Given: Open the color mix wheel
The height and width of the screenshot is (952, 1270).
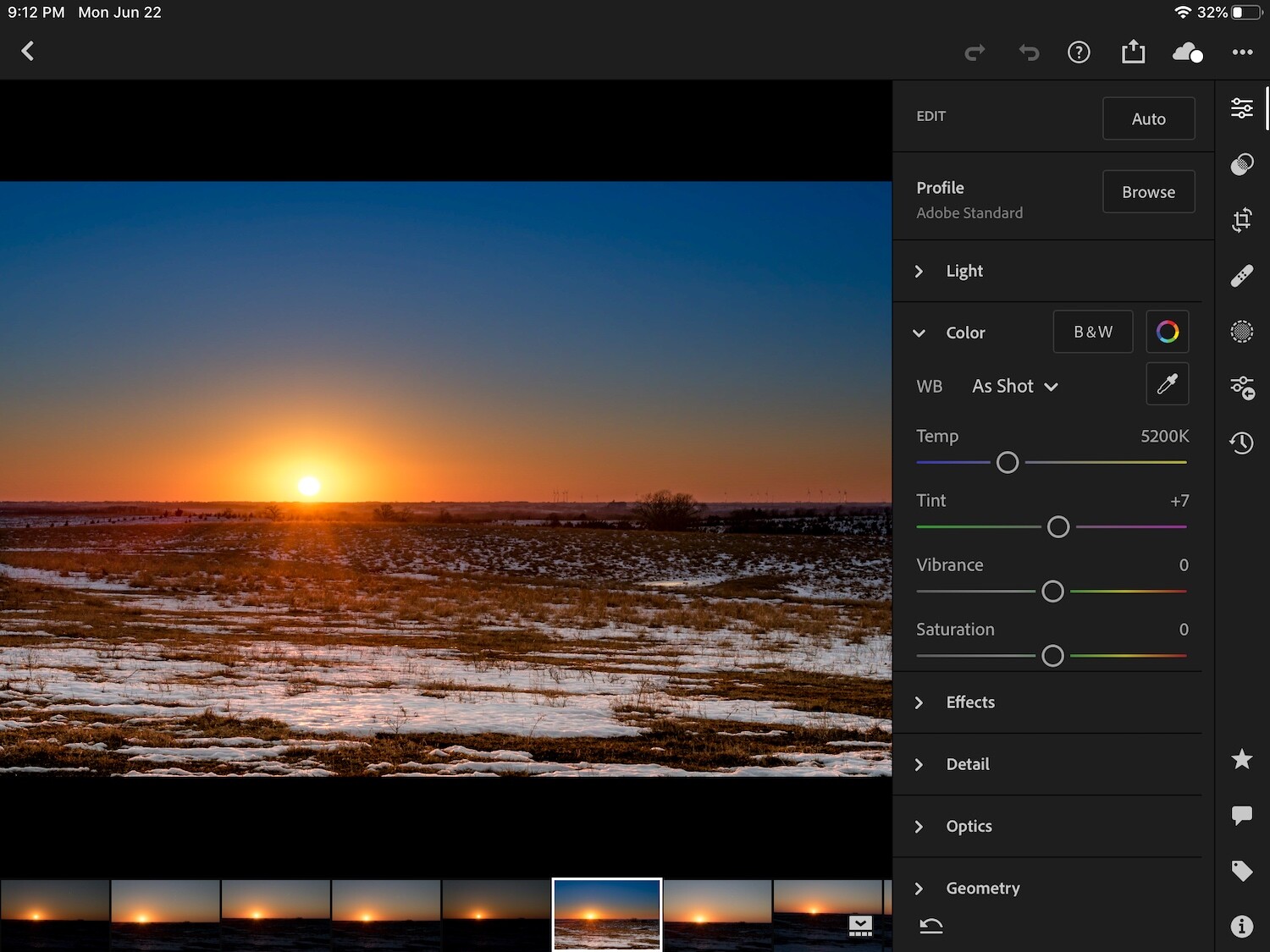Looking at the screenshot, I should [1167, 332].
